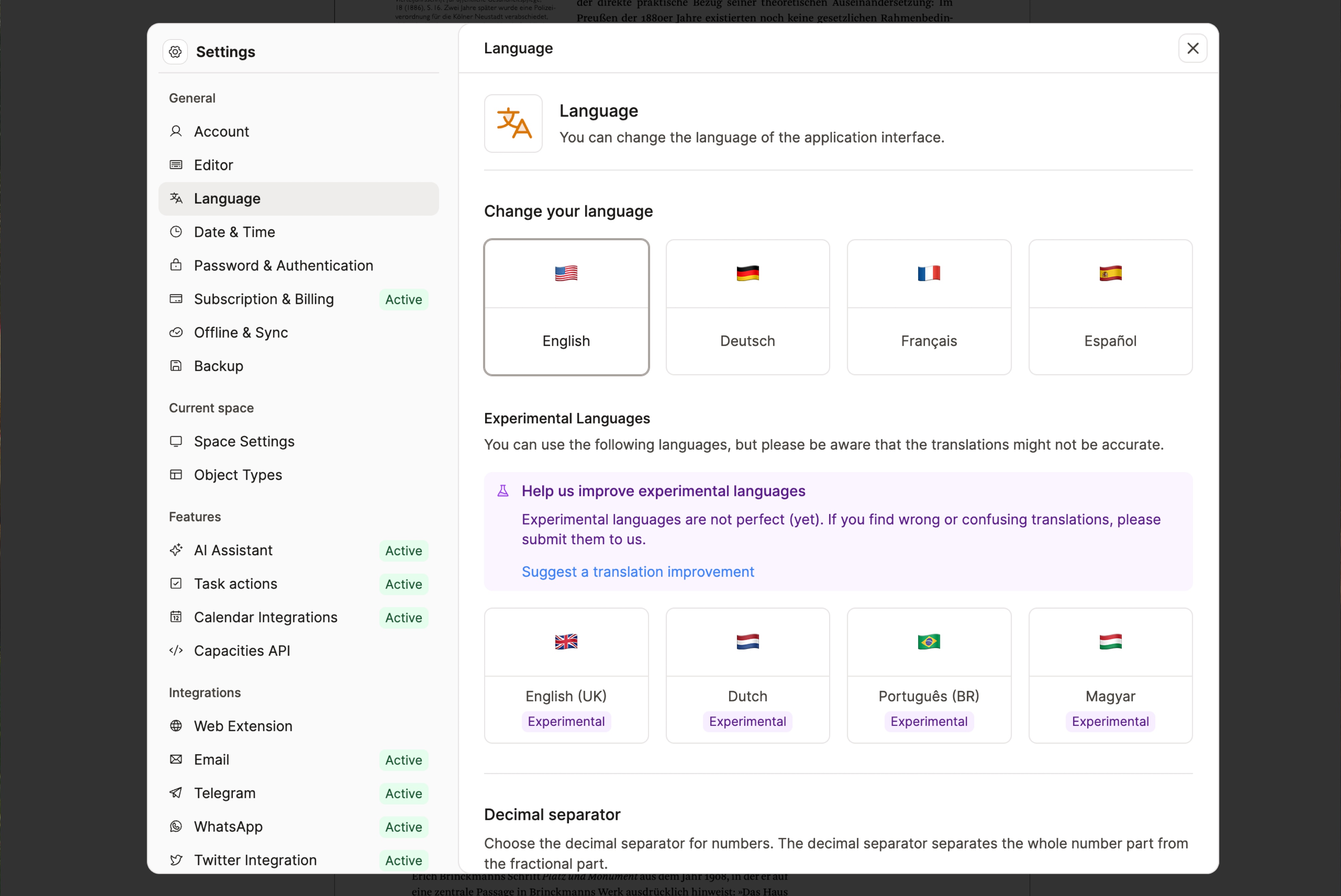Click Active badge next to Calendar Integrations
Viewport: 1341px width, 896px height.
(x=404, y=617)
